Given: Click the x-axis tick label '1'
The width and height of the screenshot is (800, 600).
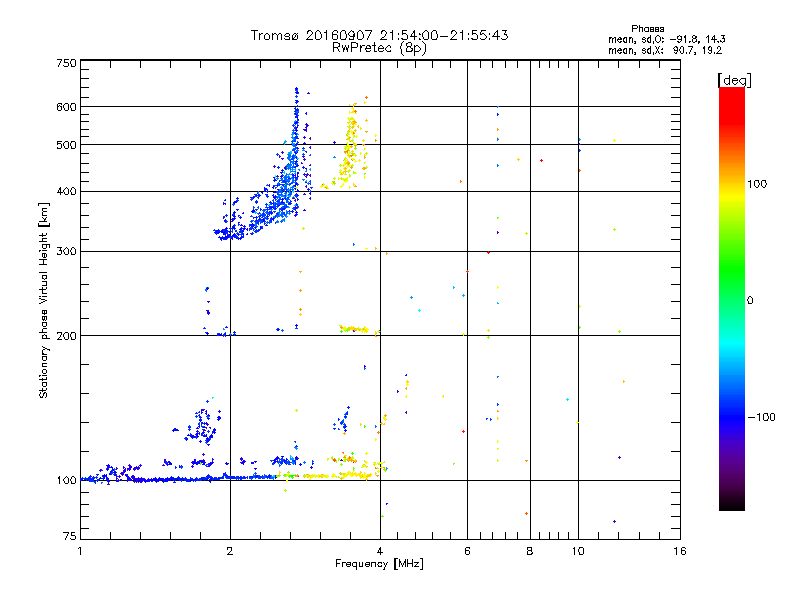Looking at the screenshot, I should point(80,551).
